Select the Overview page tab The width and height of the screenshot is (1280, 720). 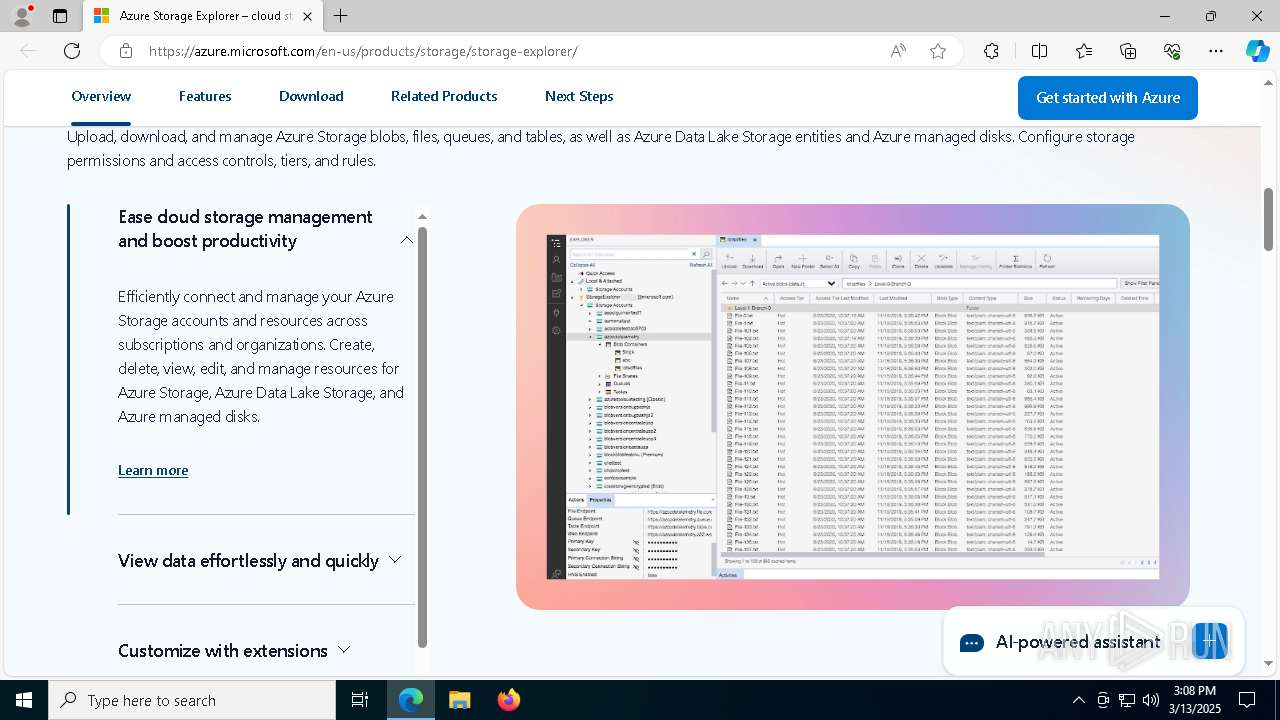(101, 96)
